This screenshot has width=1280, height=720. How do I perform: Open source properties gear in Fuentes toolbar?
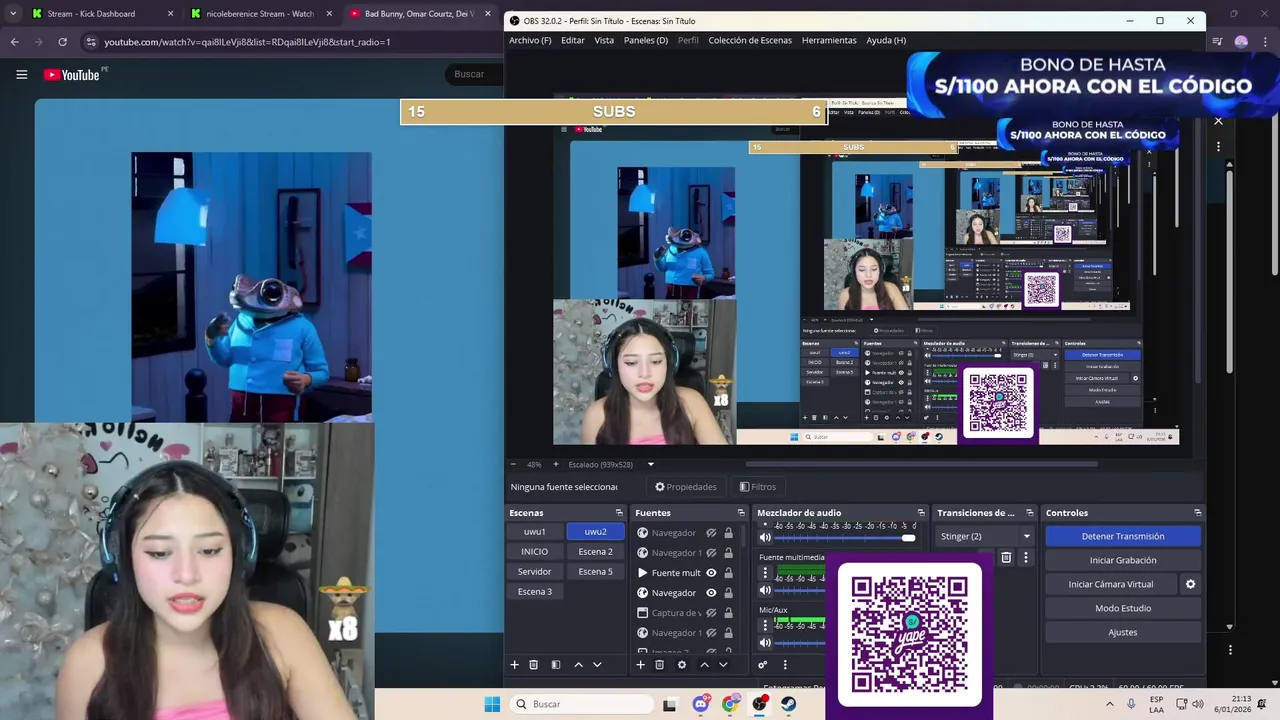coord(682,665)
